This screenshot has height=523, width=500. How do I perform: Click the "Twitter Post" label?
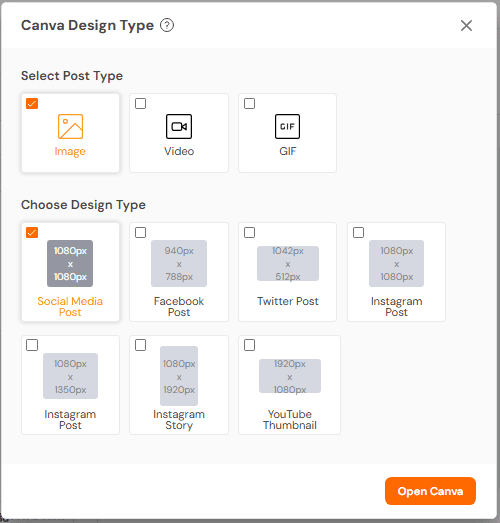pos(288,301)
